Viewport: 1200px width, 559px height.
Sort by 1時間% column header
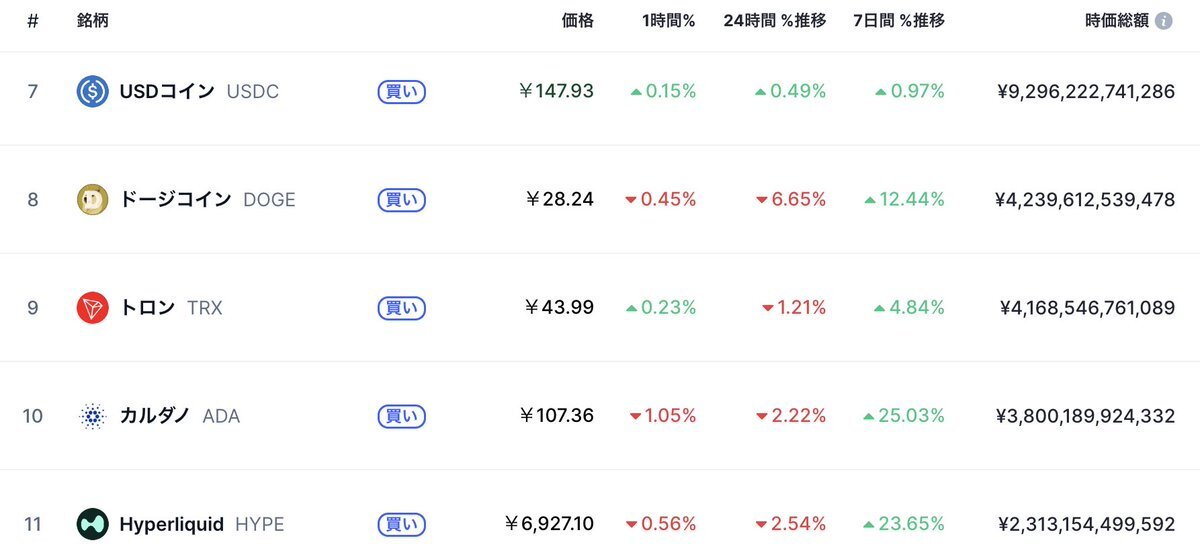[669, 20]
